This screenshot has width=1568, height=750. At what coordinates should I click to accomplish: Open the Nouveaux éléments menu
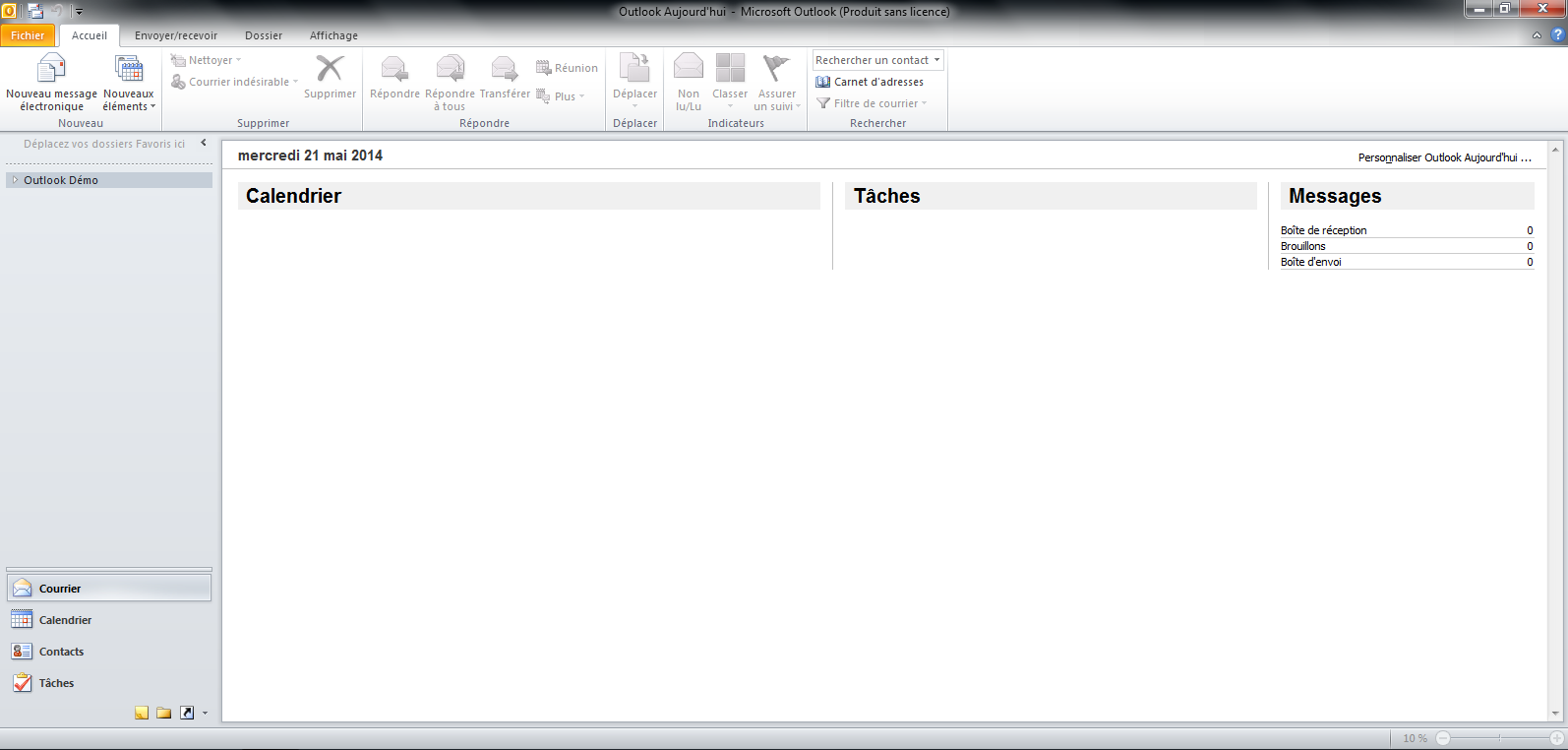129,83
